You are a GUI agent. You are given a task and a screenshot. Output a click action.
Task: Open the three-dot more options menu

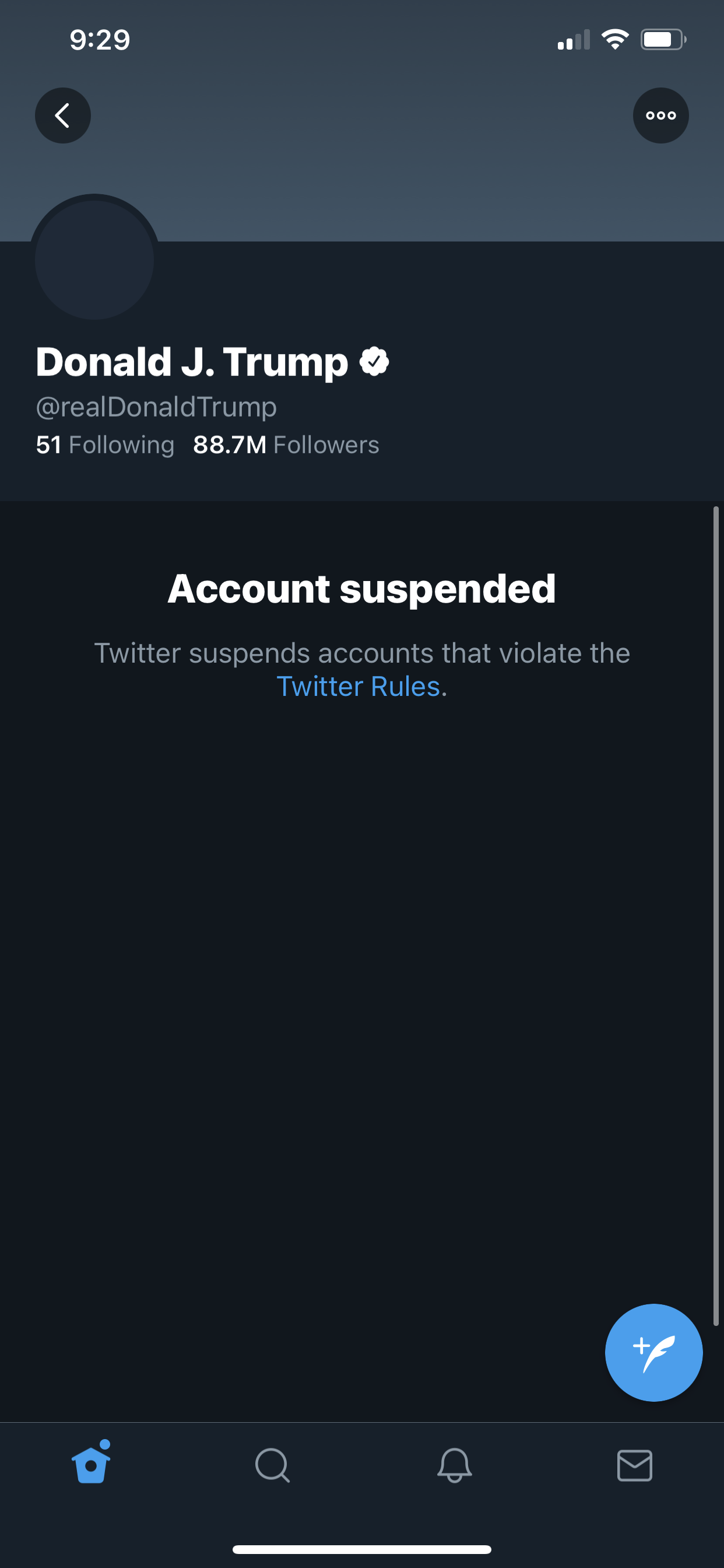(x=660, y=116)
